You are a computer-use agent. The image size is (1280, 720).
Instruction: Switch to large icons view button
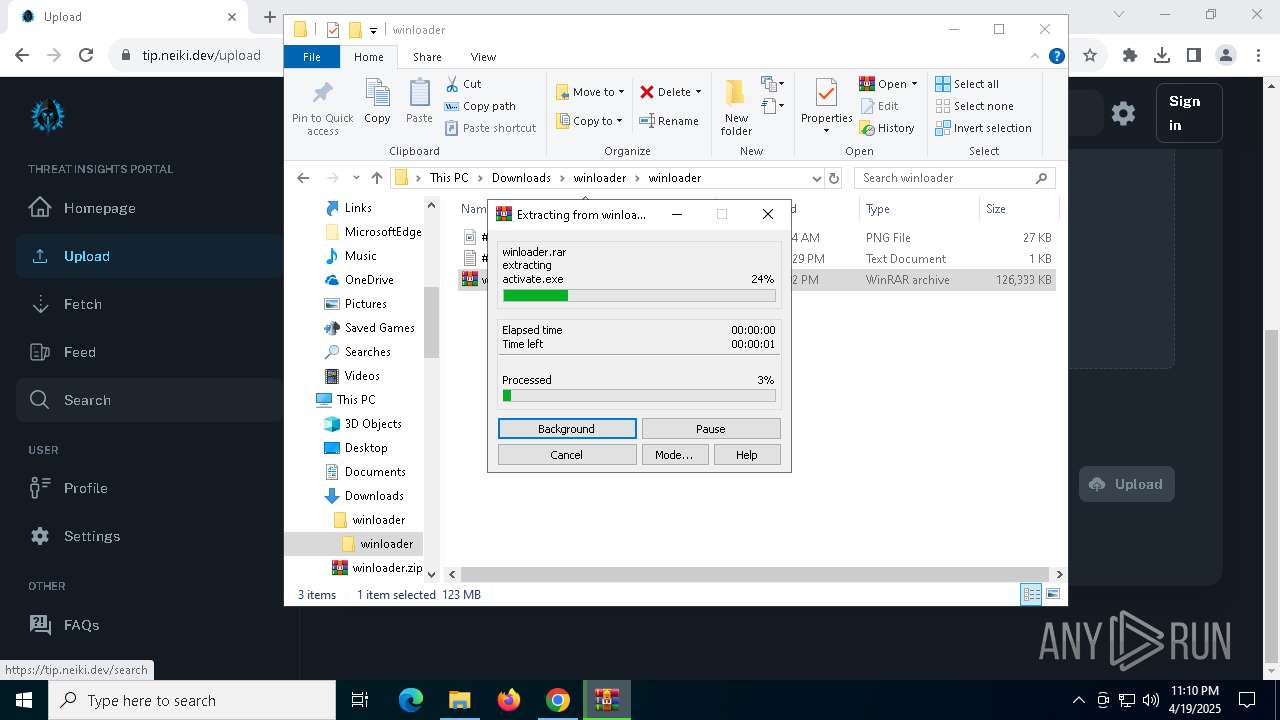(x=1052, y=594)
